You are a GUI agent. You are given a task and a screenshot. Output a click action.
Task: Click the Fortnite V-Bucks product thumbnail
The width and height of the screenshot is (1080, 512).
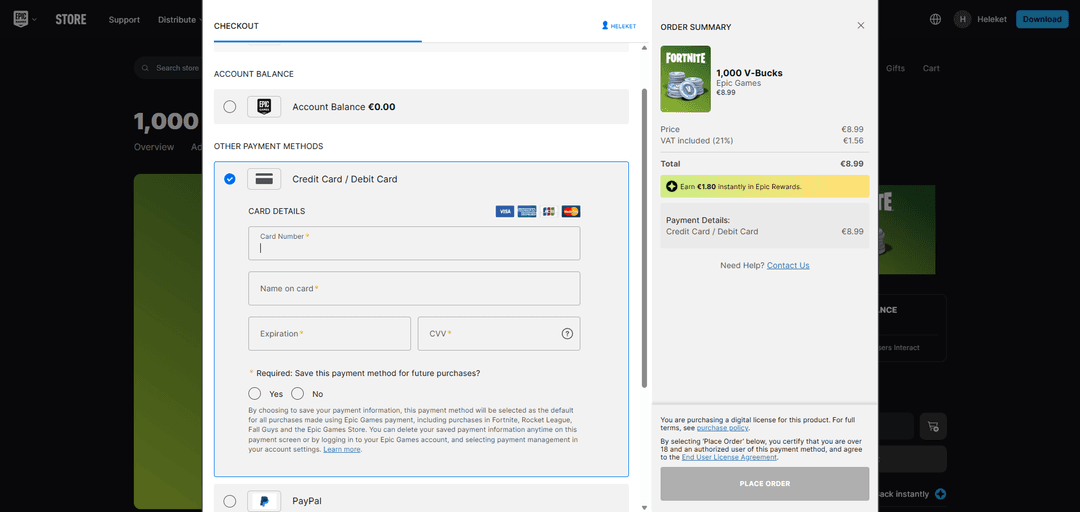[x=685, y=79]
